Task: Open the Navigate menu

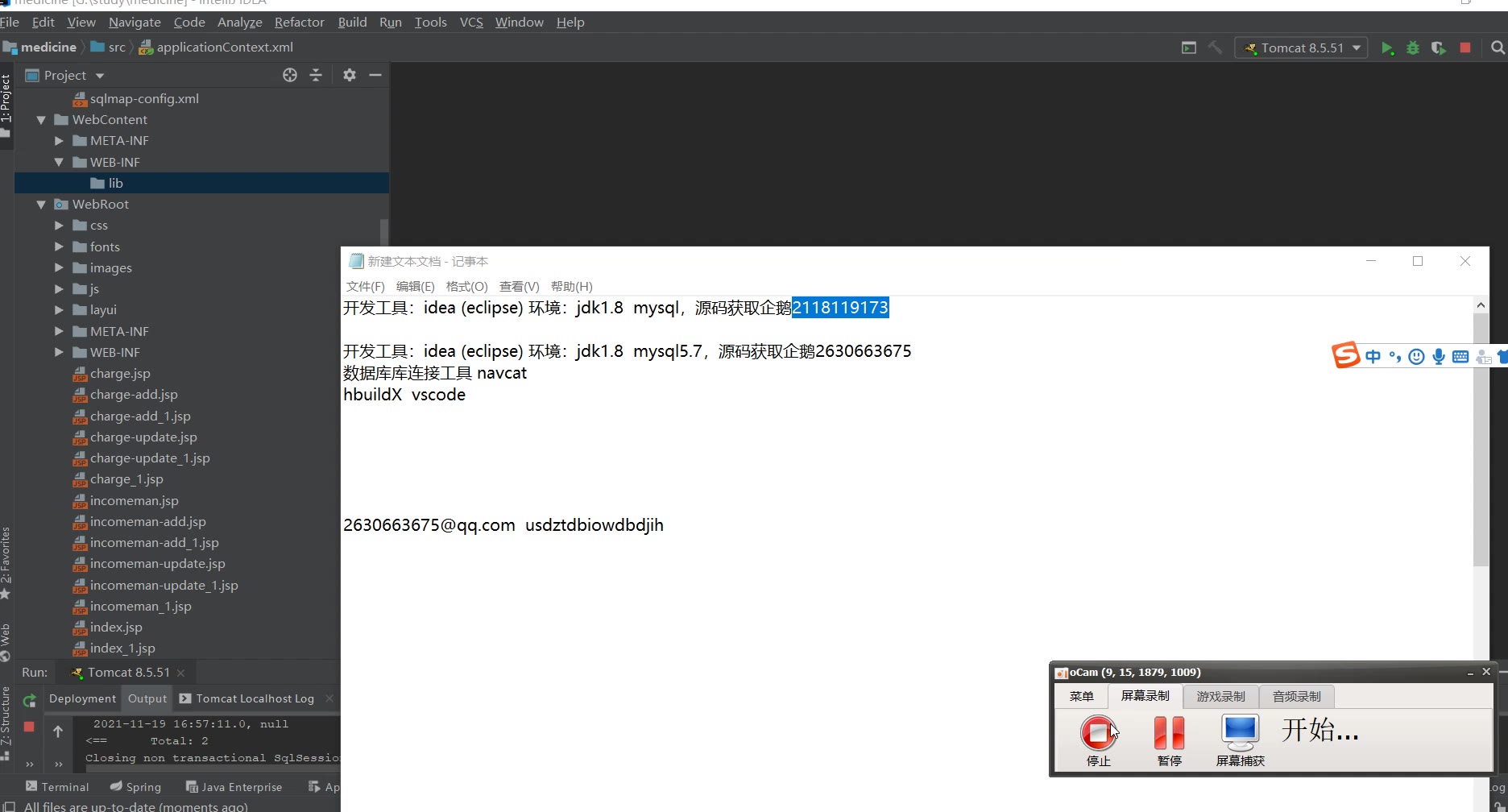Action: (x=135, y=23)
